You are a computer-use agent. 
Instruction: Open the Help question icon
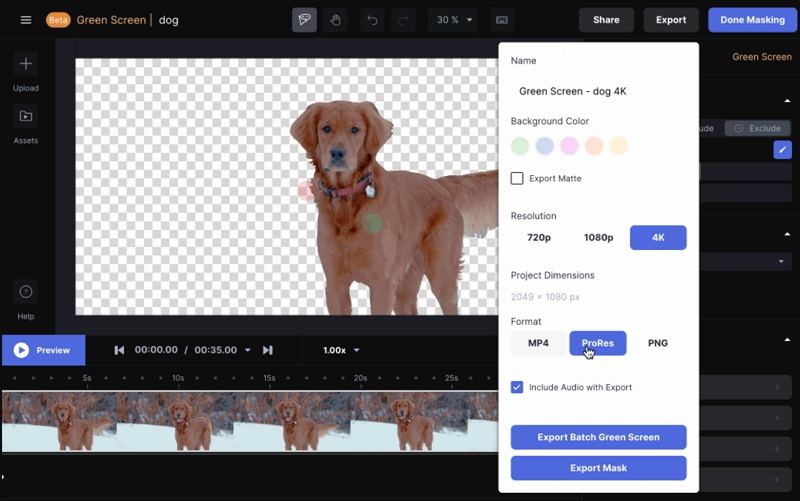26,292
